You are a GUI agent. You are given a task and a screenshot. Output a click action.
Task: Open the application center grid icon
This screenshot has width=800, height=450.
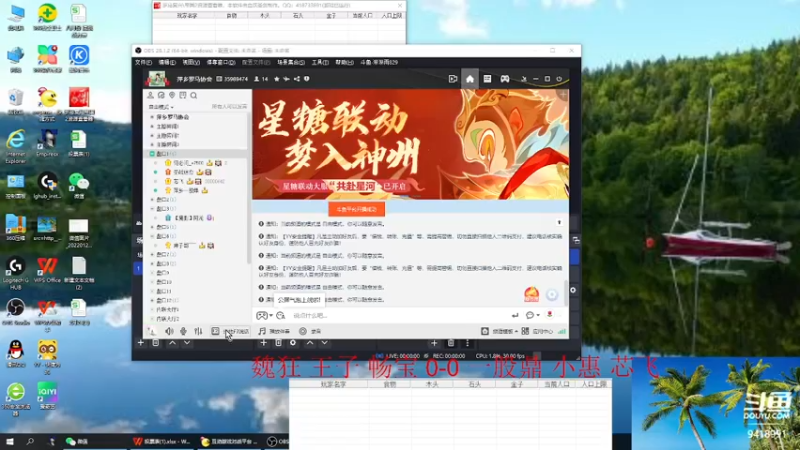tap(525, 332)
